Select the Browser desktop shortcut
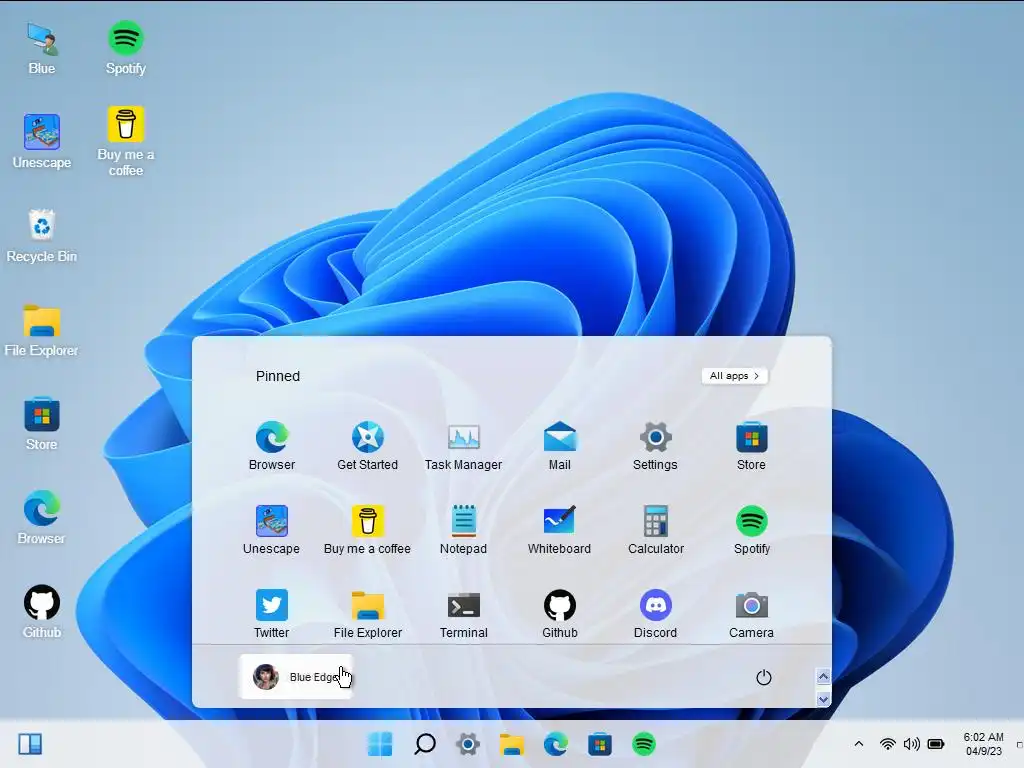This screenshot has width=1024, height=768. click(x=42, y=518)
